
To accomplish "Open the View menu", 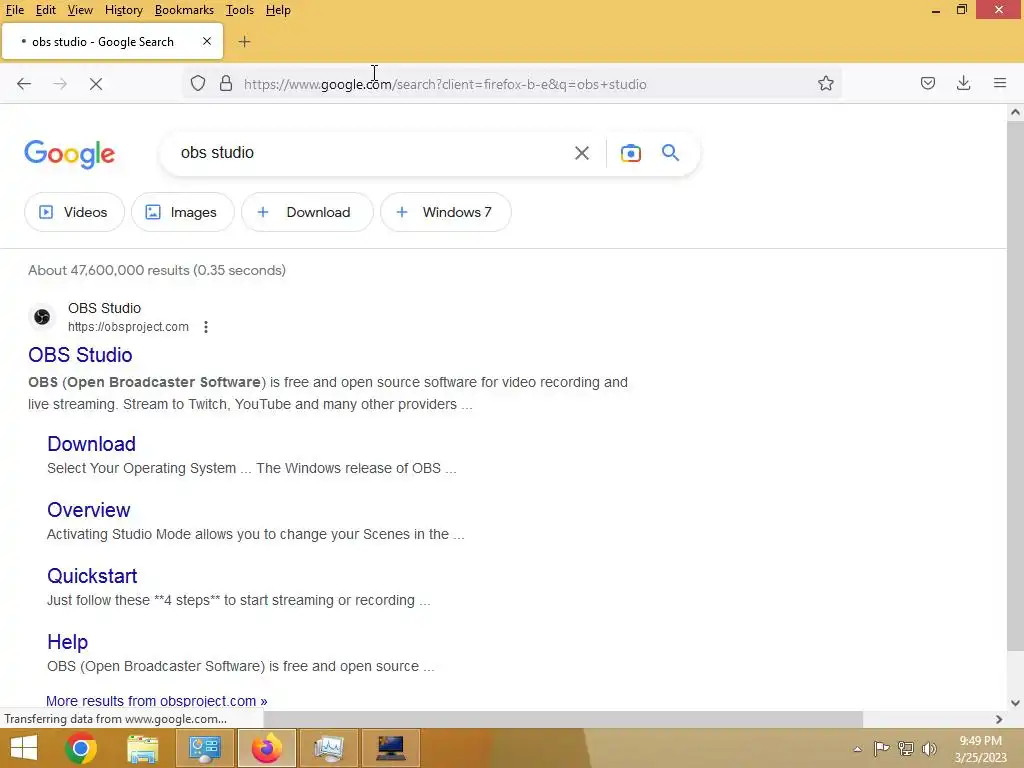I will click(x=80, y=10).
